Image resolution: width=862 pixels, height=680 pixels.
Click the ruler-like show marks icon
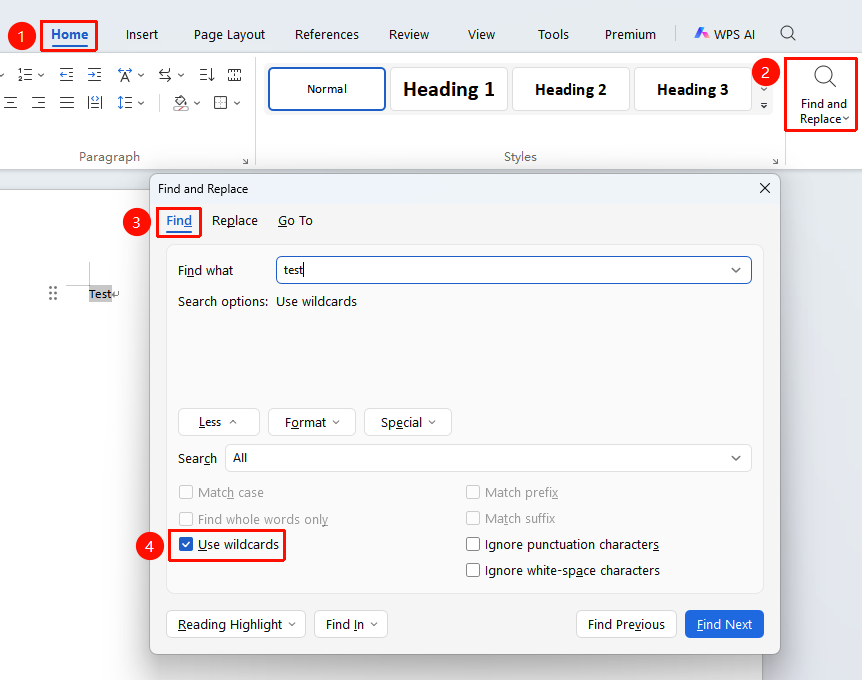pos(235,75)
